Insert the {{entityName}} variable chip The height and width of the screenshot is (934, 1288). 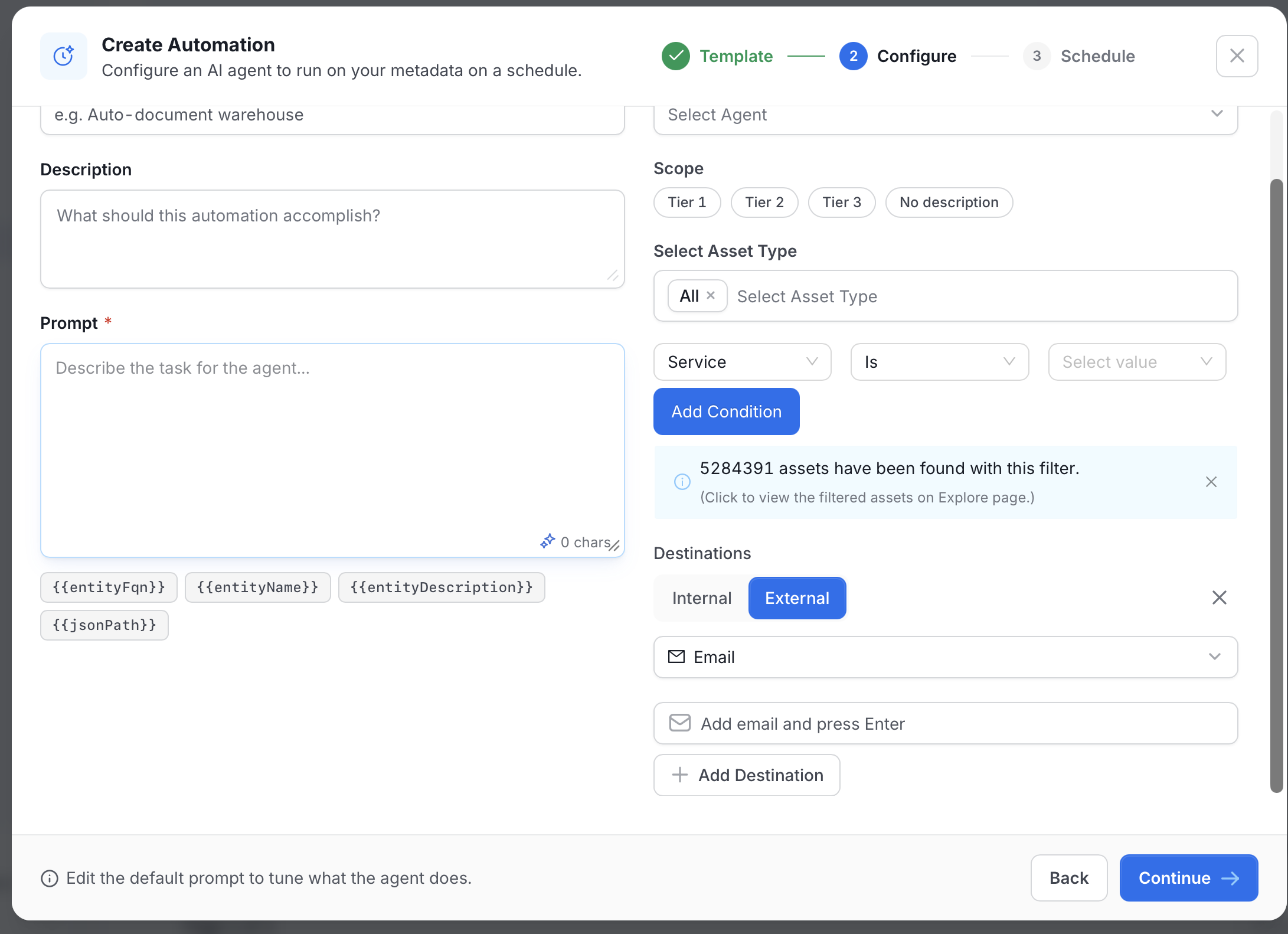(x=257, y=587)
